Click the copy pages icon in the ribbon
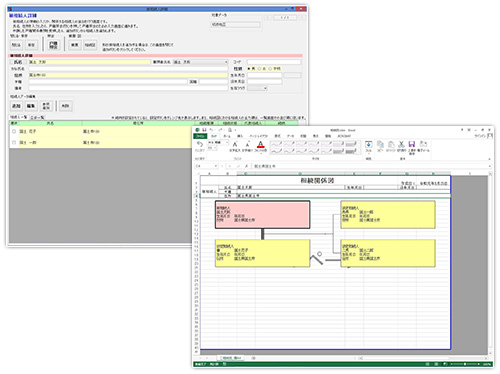 380,144
